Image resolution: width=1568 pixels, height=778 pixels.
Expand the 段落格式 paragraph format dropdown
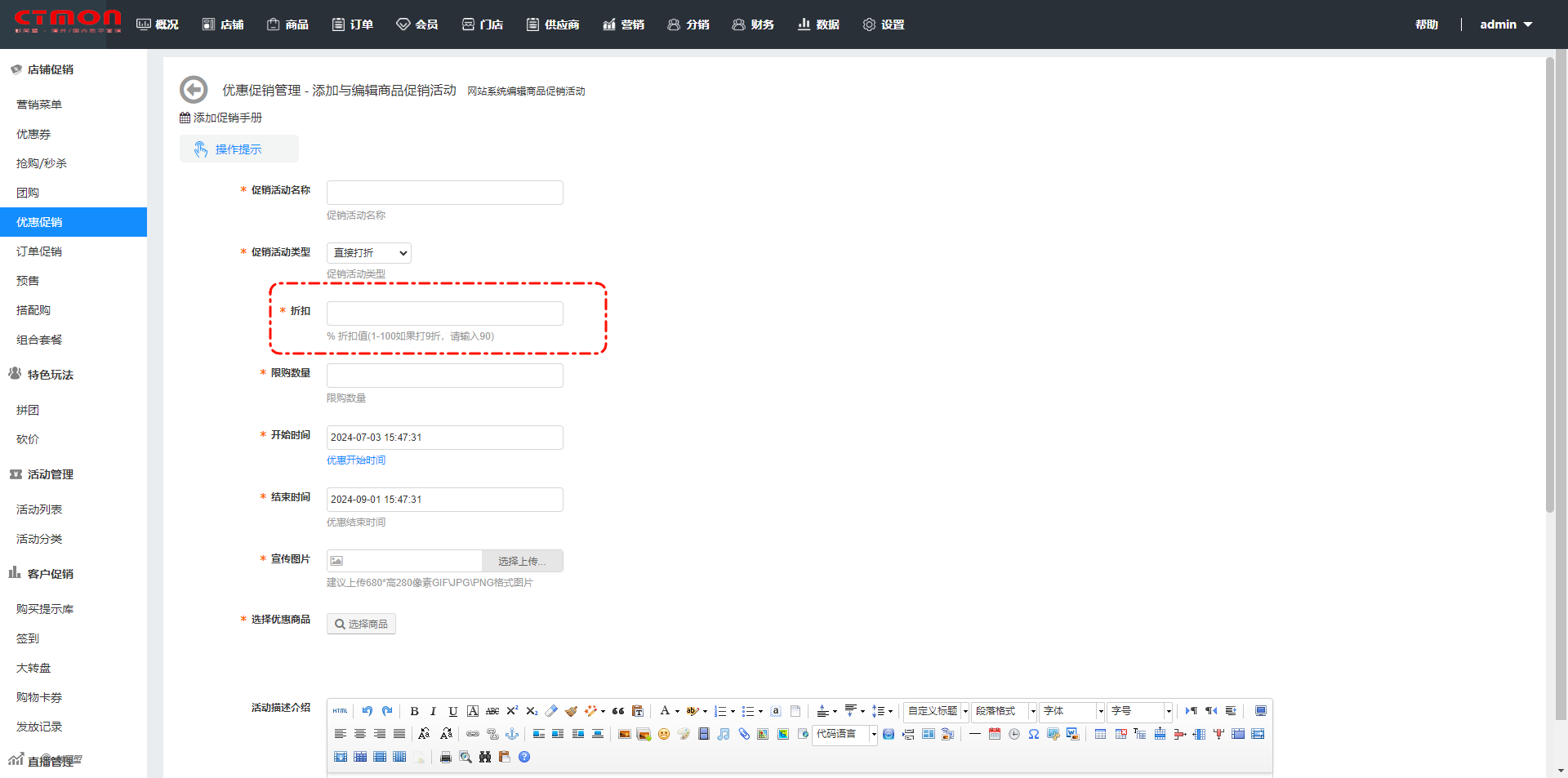coord(1004,711)
